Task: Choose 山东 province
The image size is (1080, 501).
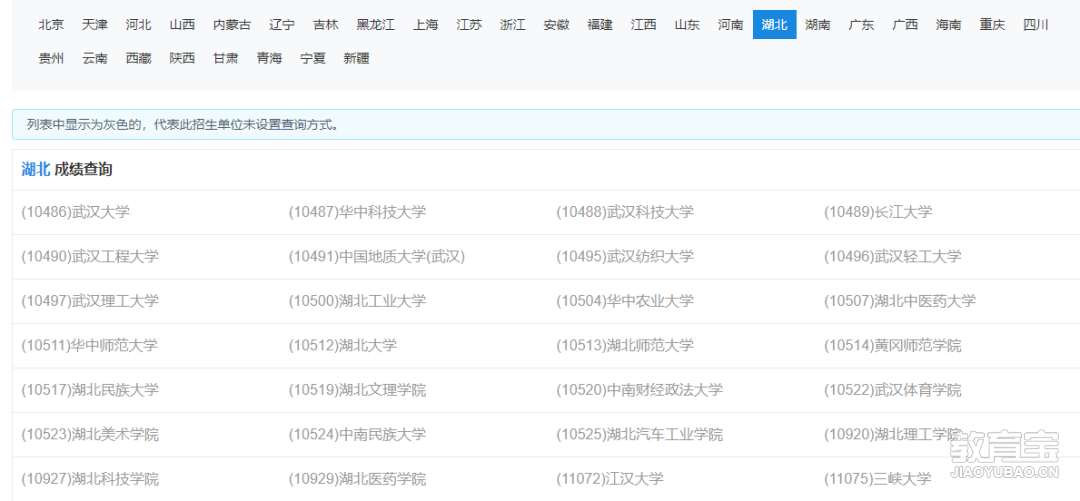Action: point(687,25)
